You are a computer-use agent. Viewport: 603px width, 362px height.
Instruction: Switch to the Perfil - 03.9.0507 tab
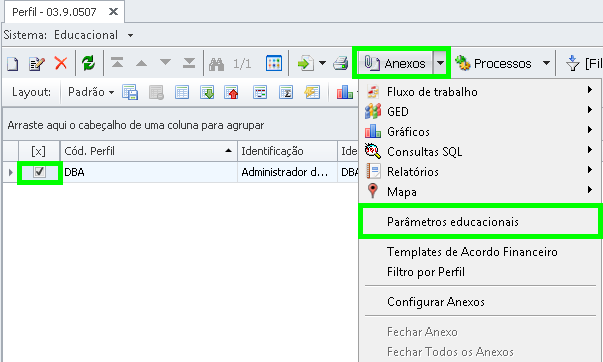54,12
